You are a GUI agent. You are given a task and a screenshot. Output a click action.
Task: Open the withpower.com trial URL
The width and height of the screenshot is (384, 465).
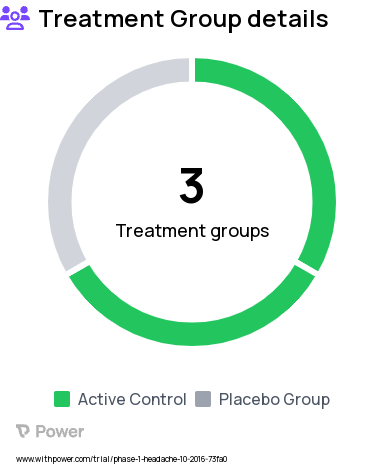121,459
